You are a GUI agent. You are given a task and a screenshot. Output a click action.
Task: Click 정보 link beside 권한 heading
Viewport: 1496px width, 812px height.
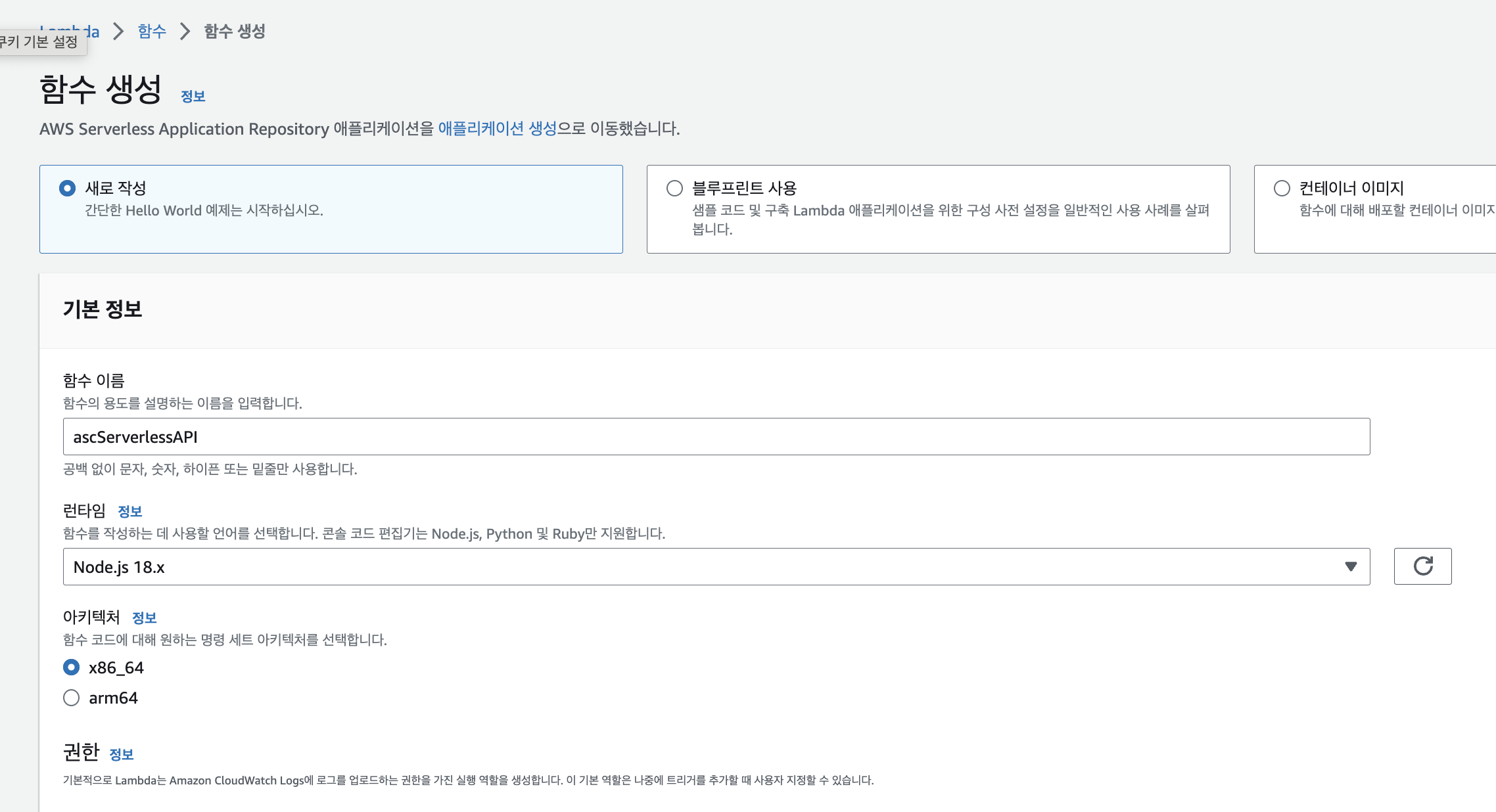pyautogui.click(x=121, y=754)
